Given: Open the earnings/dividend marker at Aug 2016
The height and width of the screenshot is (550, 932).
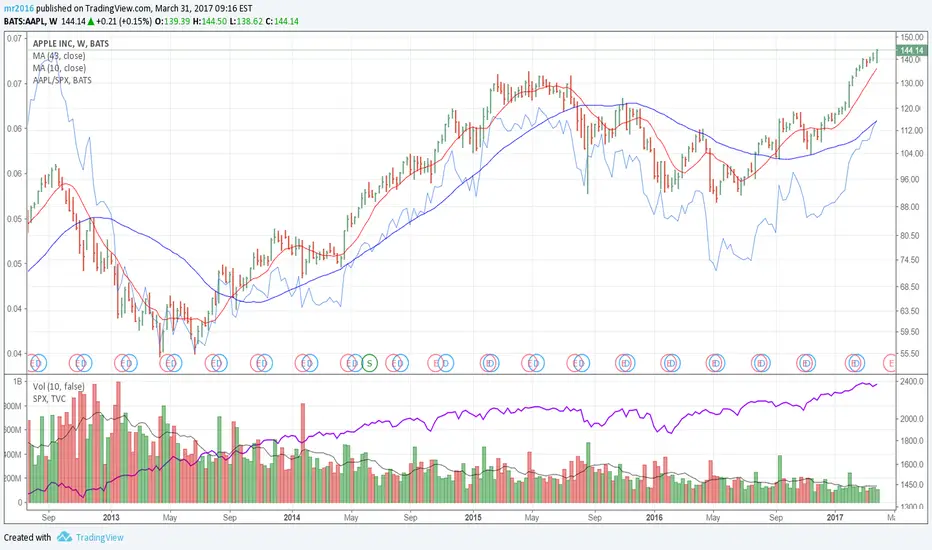Looking at the screenshot, I should coord(760,363).
